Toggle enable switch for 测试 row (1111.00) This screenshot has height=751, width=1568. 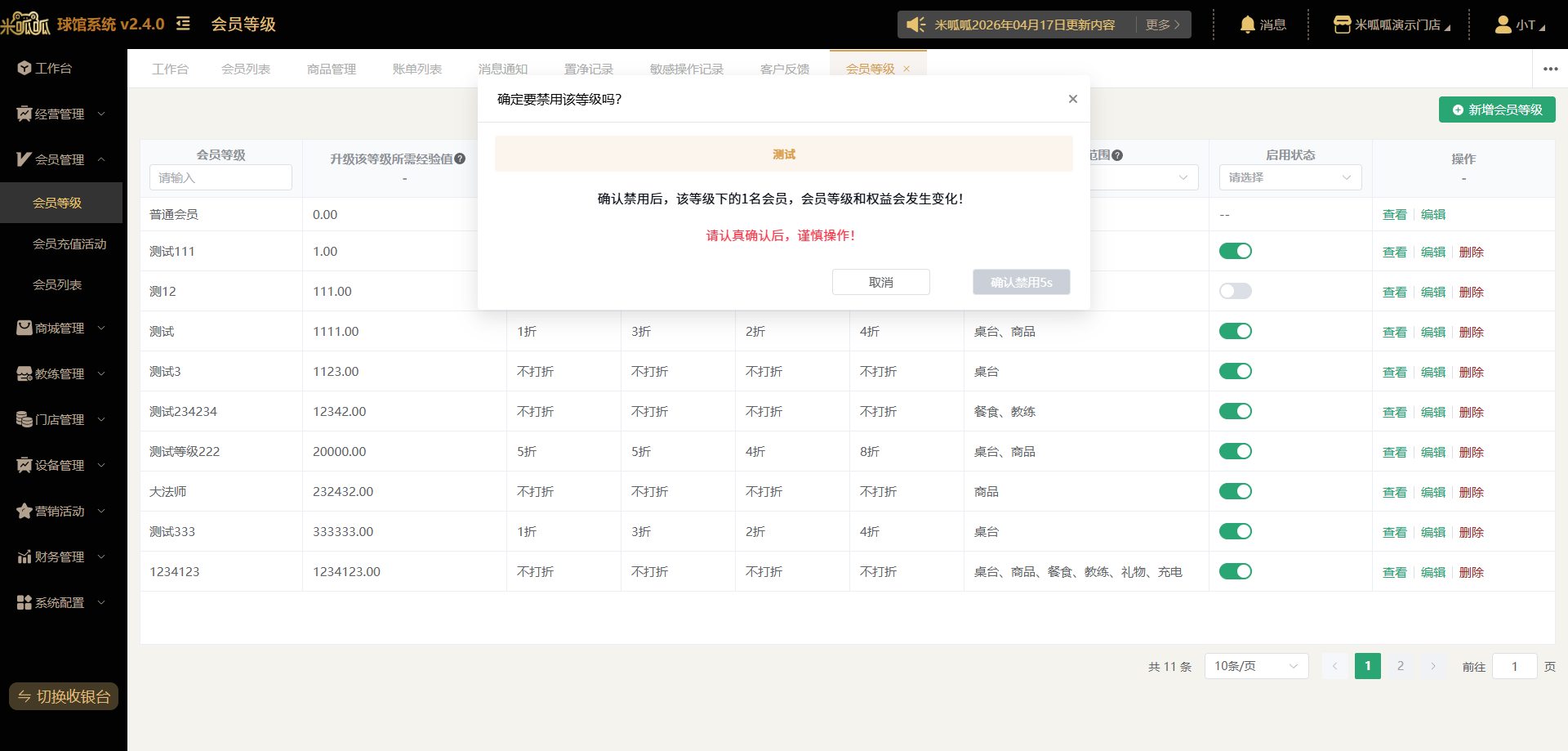1236,331
